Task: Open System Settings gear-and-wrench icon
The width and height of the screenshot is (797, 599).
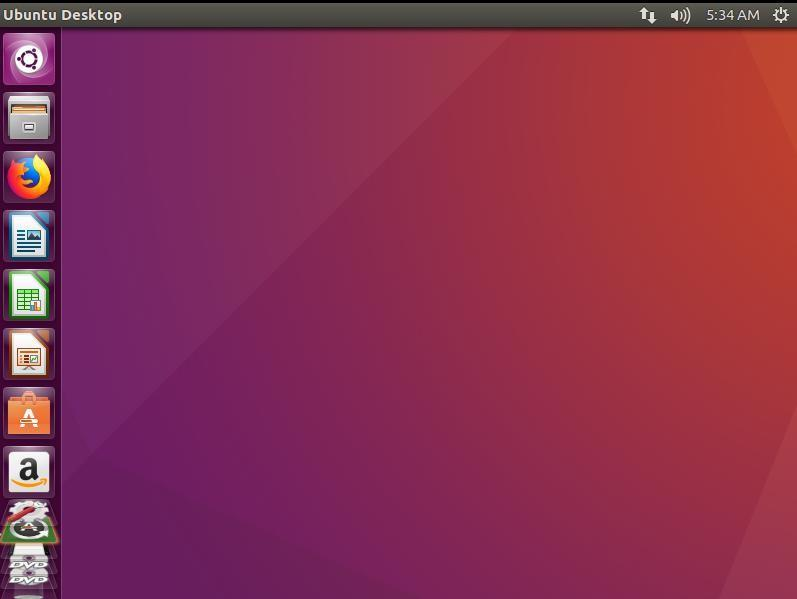Action: 29,510
